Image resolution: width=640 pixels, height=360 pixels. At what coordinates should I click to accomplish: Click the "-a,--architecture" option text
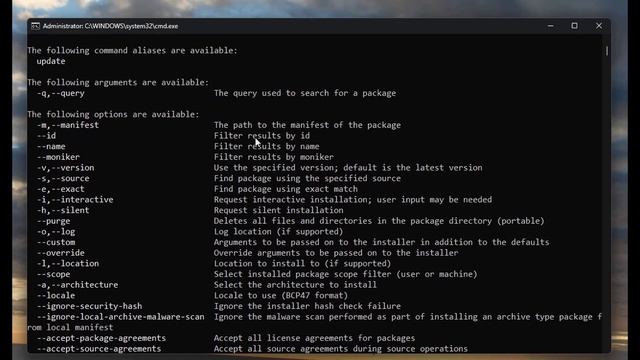78,284
